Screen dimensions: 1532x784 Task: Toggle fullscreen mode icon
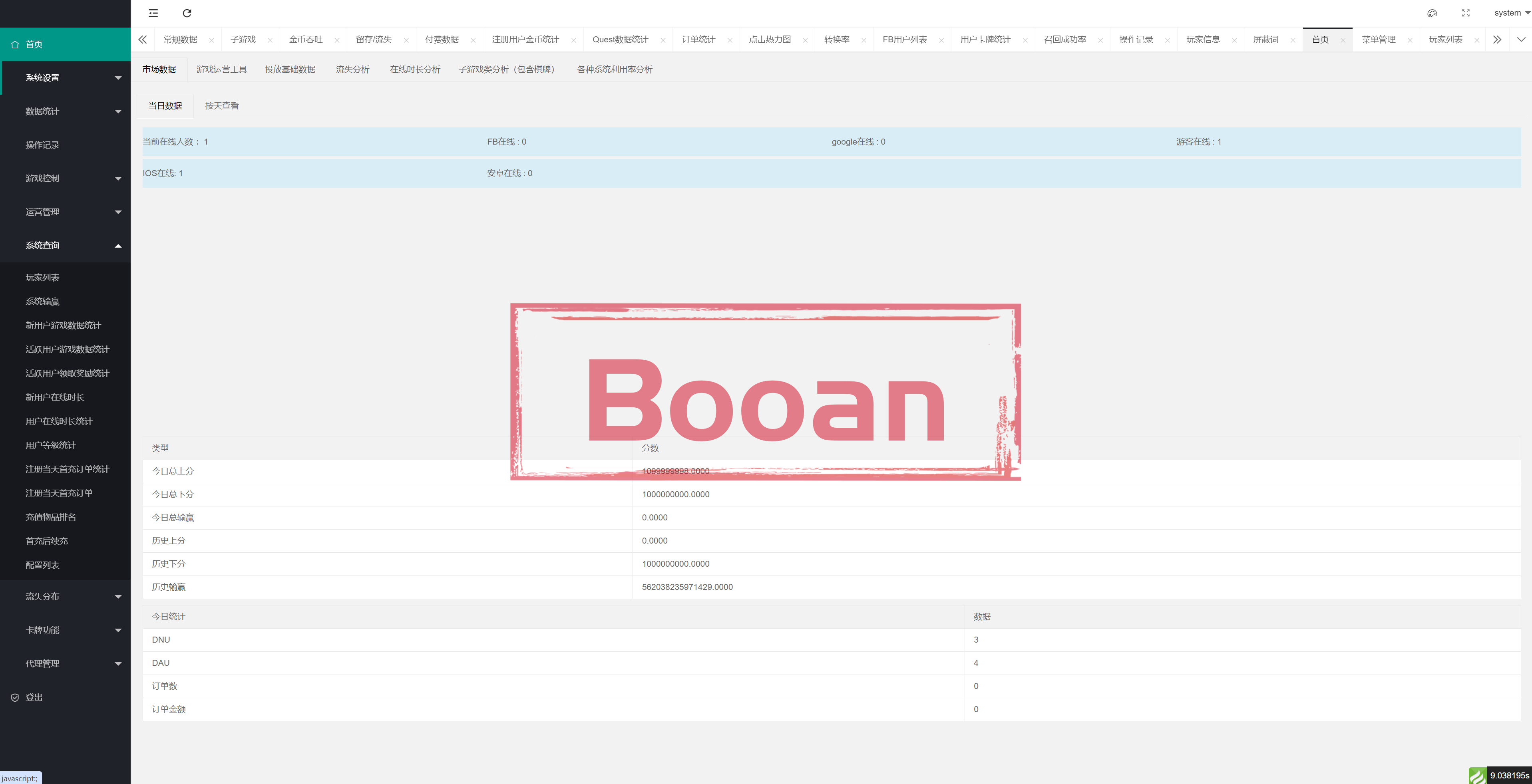(1465, 13)
